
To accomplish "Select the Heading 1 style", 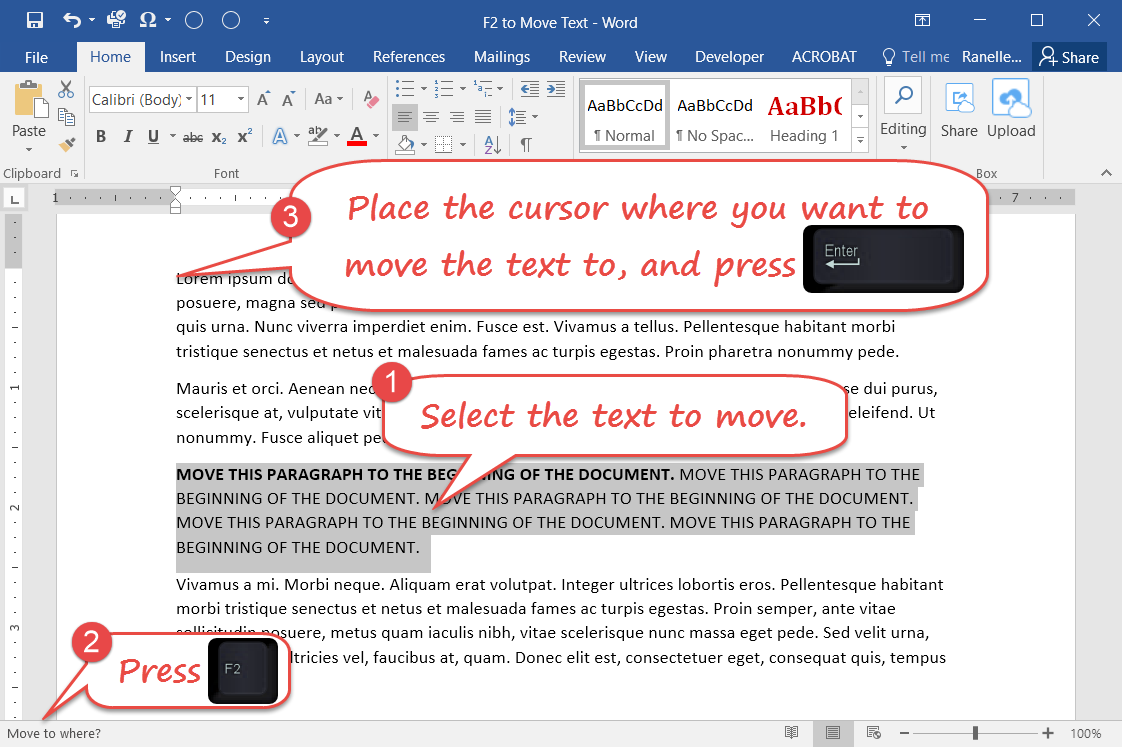I will point(805,115).
